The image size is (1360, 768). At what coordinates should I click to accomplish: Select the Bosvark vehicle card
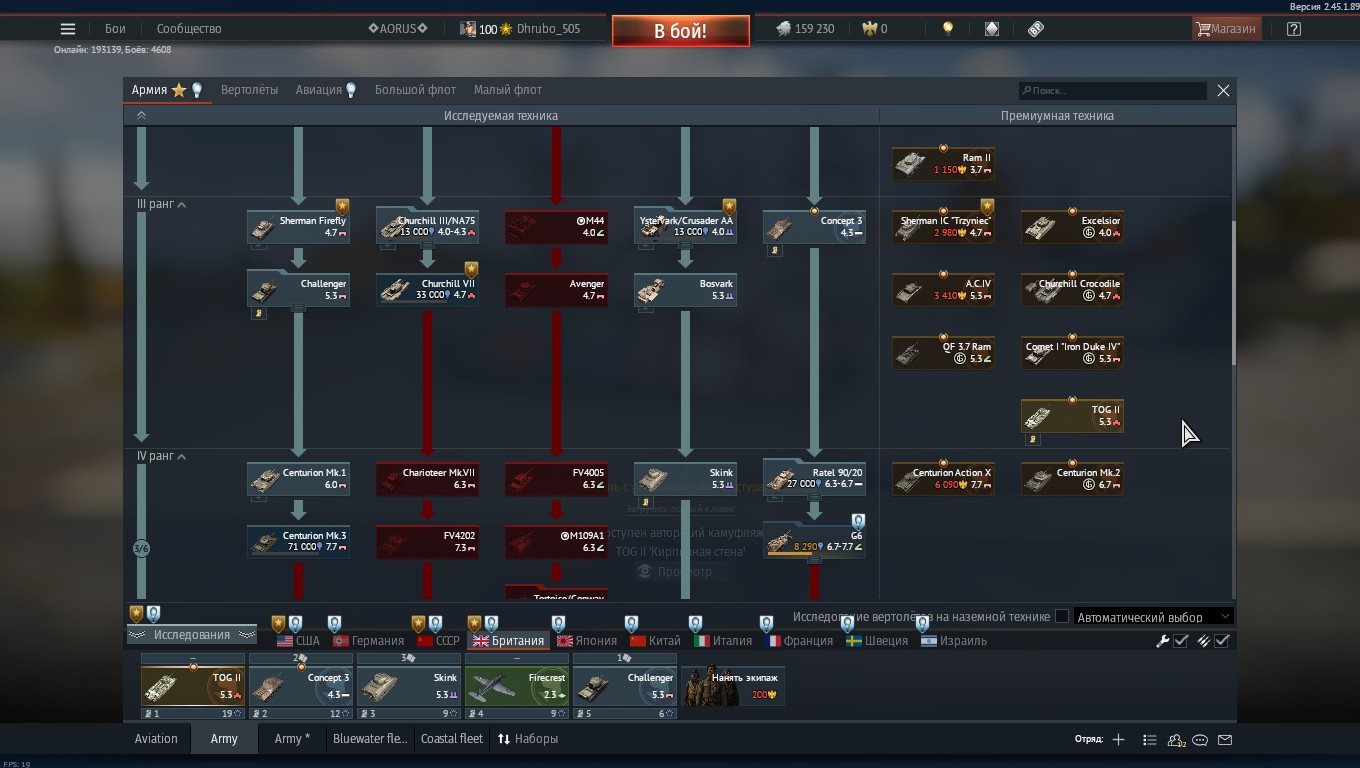pyautogui.click(x=685, y=290)
